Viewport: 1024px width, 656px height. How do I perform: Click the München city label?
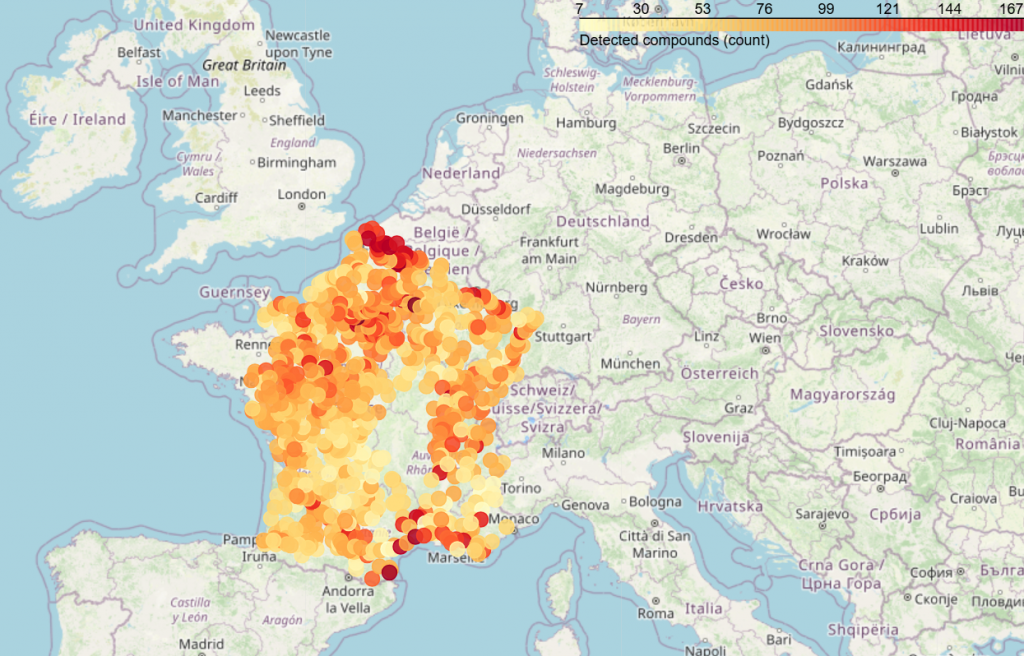(630, 364)
